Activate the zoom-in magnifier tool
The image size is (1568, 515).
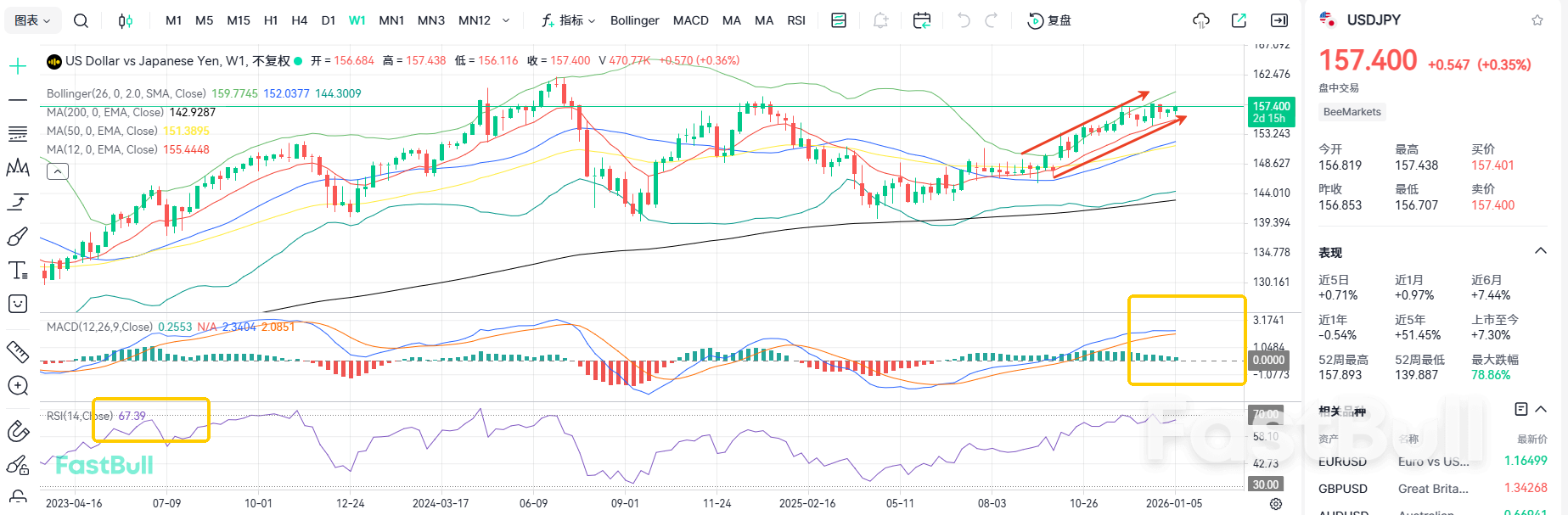click(x=18, y=386)
